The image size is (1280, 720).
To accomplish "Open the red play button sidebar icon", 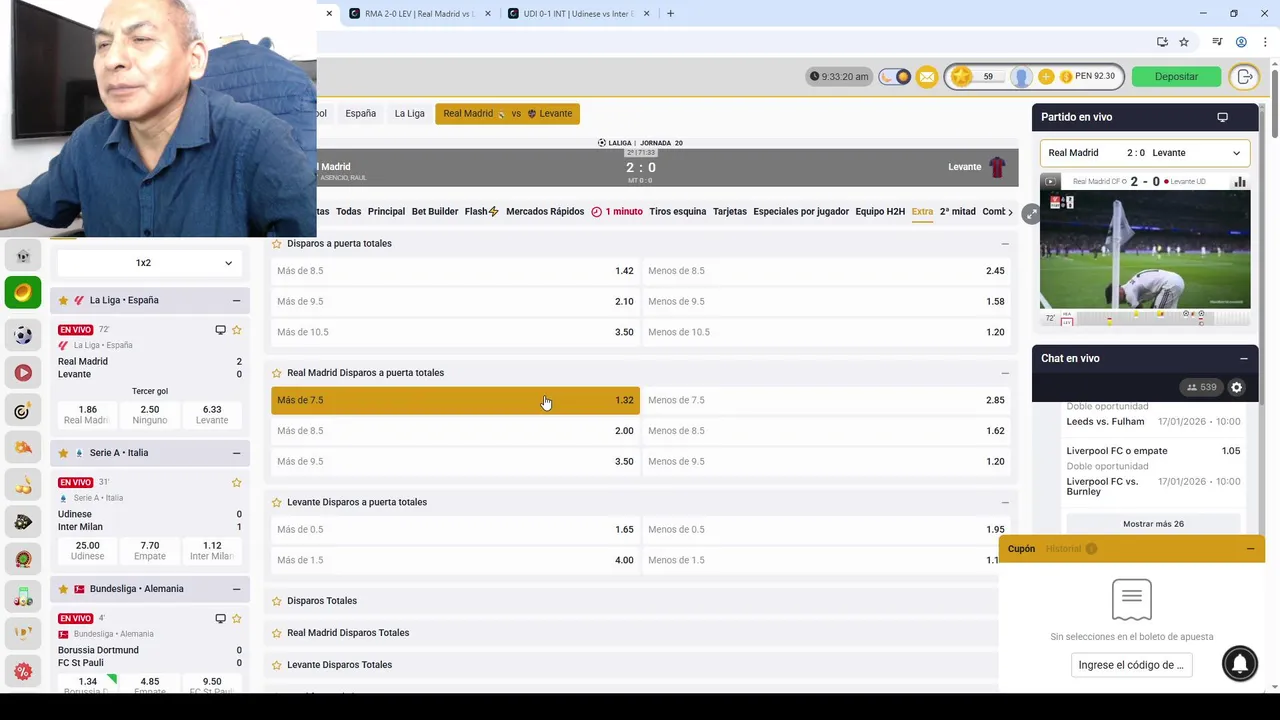I will [23, 372].
